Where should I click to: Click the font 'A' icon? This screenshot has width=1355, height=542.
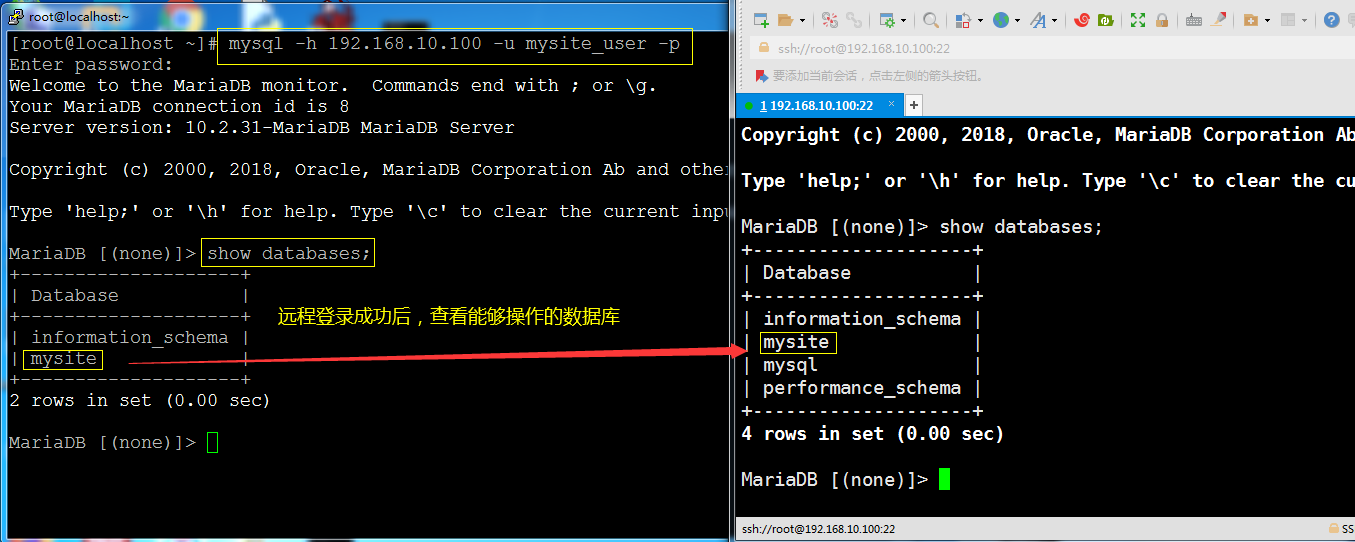click(x=1038, y=20)
